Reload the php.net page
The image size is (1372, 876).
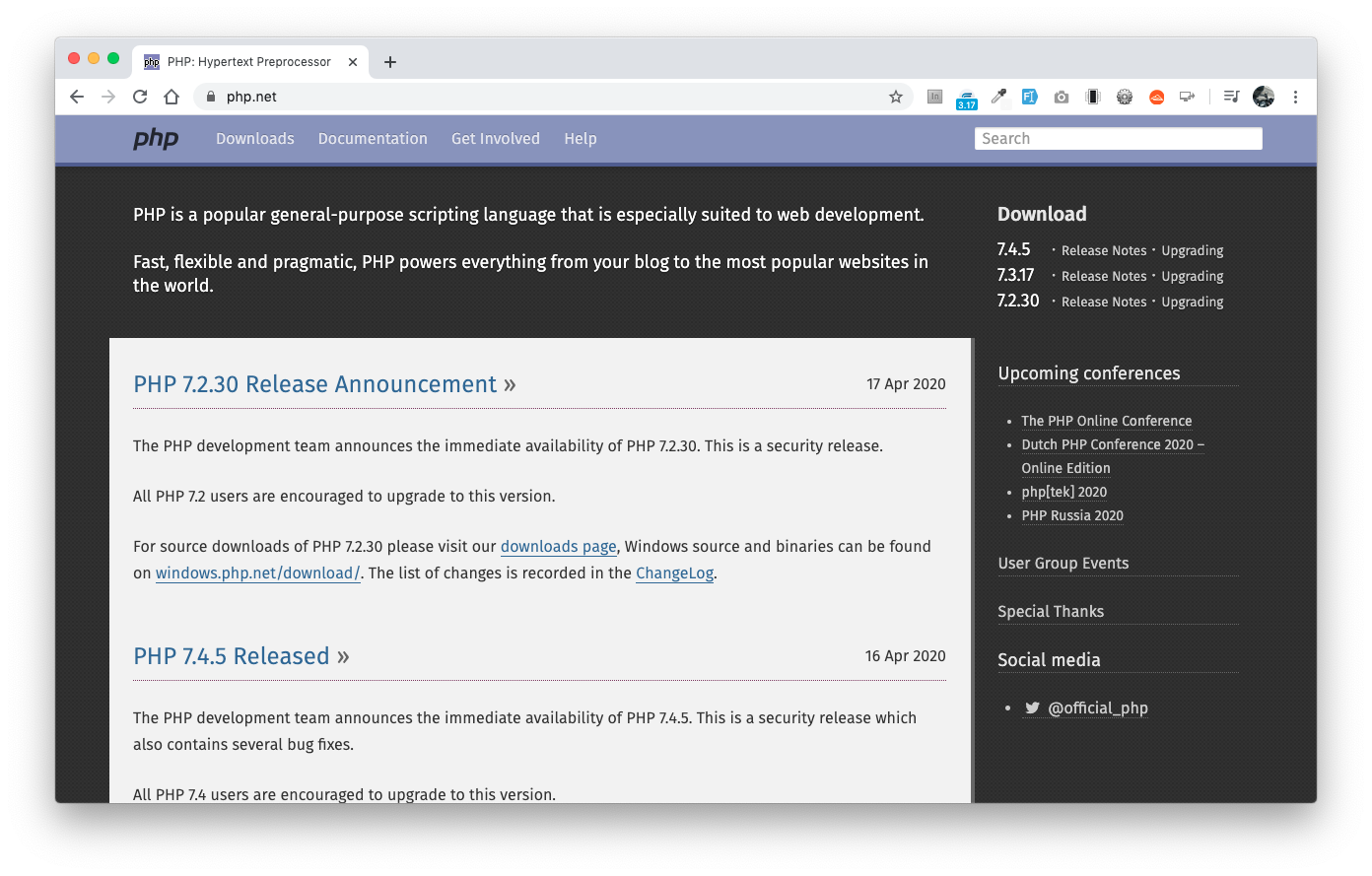coord(140,97)
